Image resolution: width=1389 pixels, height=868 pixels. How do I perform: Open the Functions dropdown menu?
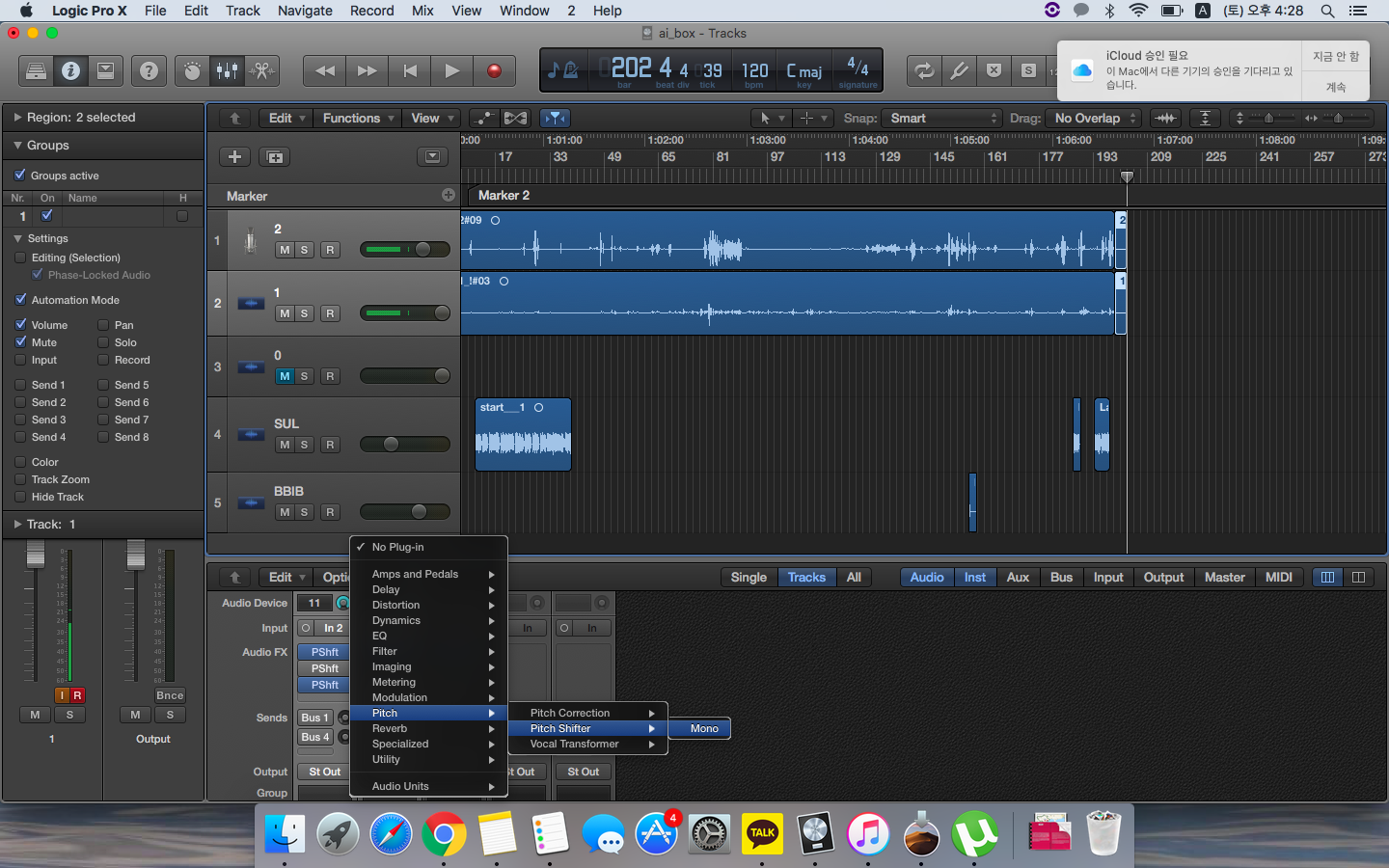358,118
